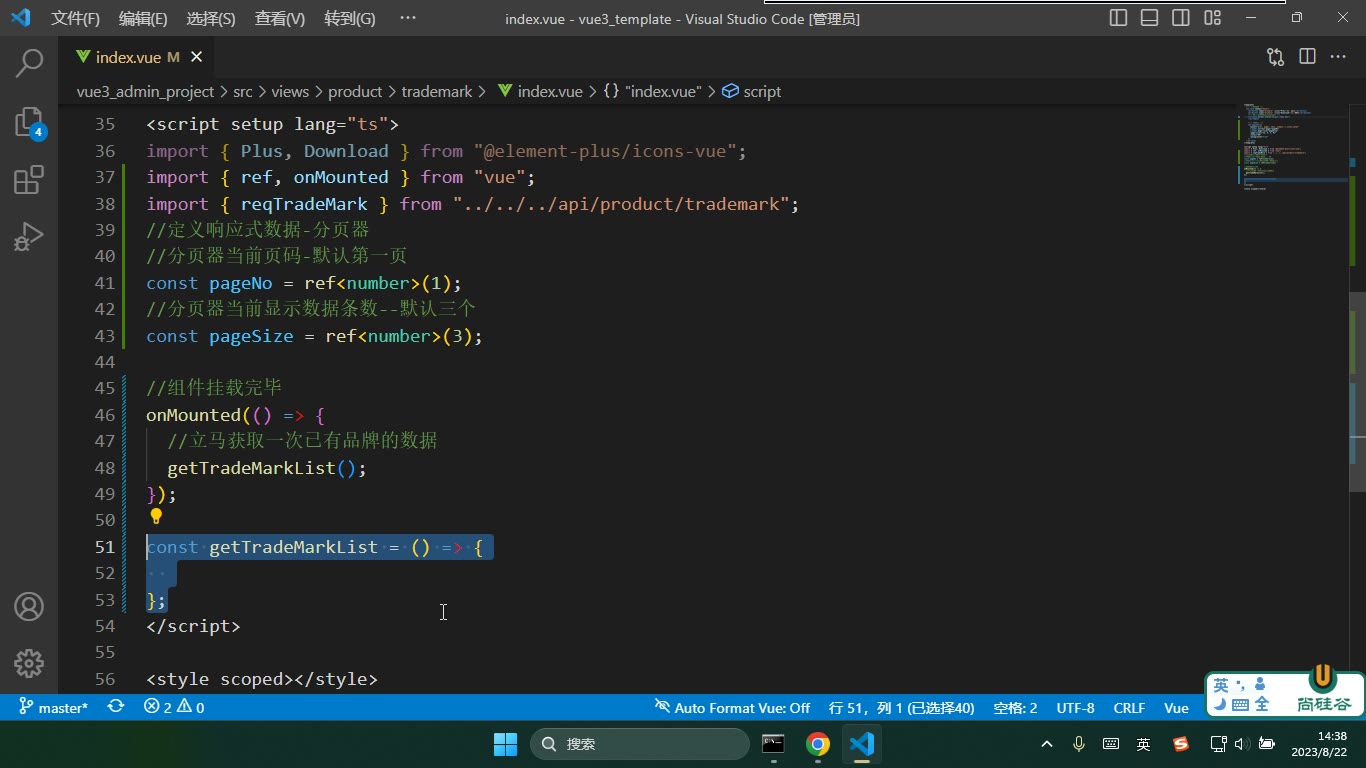
Task: Show errors and warnings problems count
Action: click(x=174, y=707)
